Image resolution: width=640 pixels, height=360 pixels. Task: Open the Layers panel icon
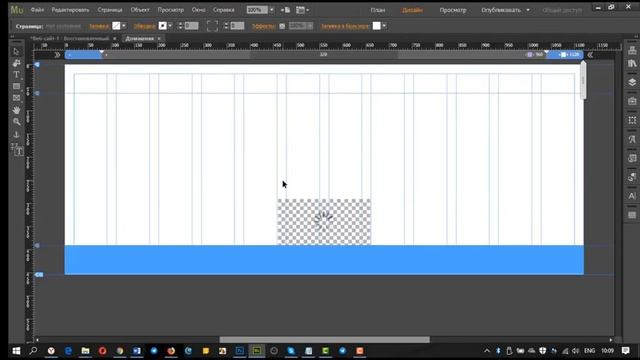tap(632, 82)
